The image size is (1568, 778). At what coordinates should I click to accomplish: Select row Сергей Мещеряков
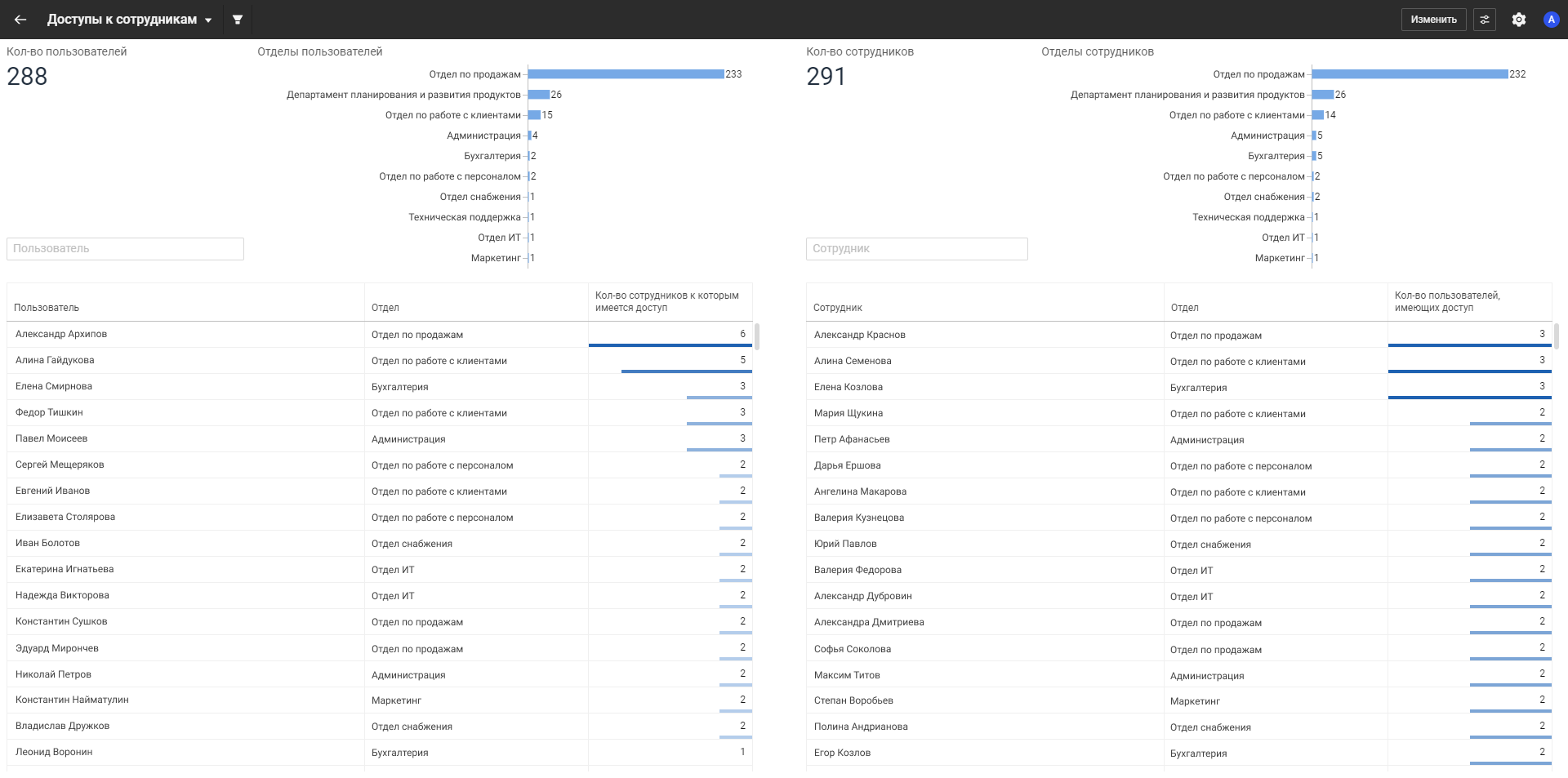pyautogui.click(x=379, y=465)
